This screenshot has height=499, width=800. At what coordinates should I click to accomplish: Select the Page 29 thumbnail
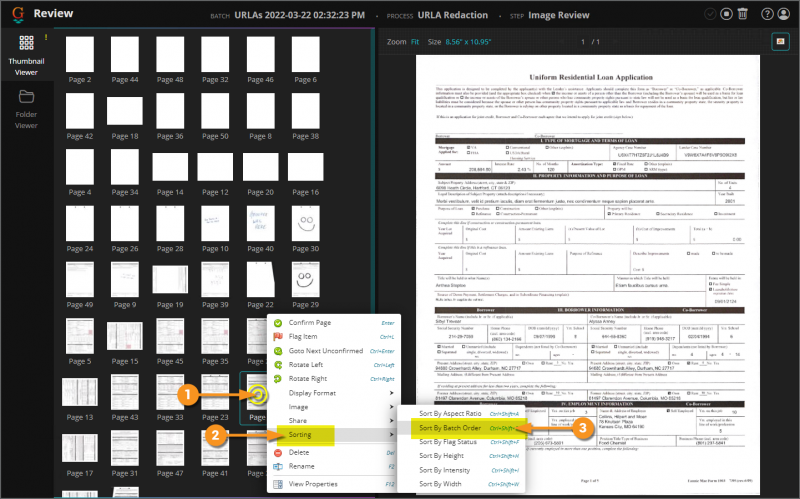coord(306,279)
